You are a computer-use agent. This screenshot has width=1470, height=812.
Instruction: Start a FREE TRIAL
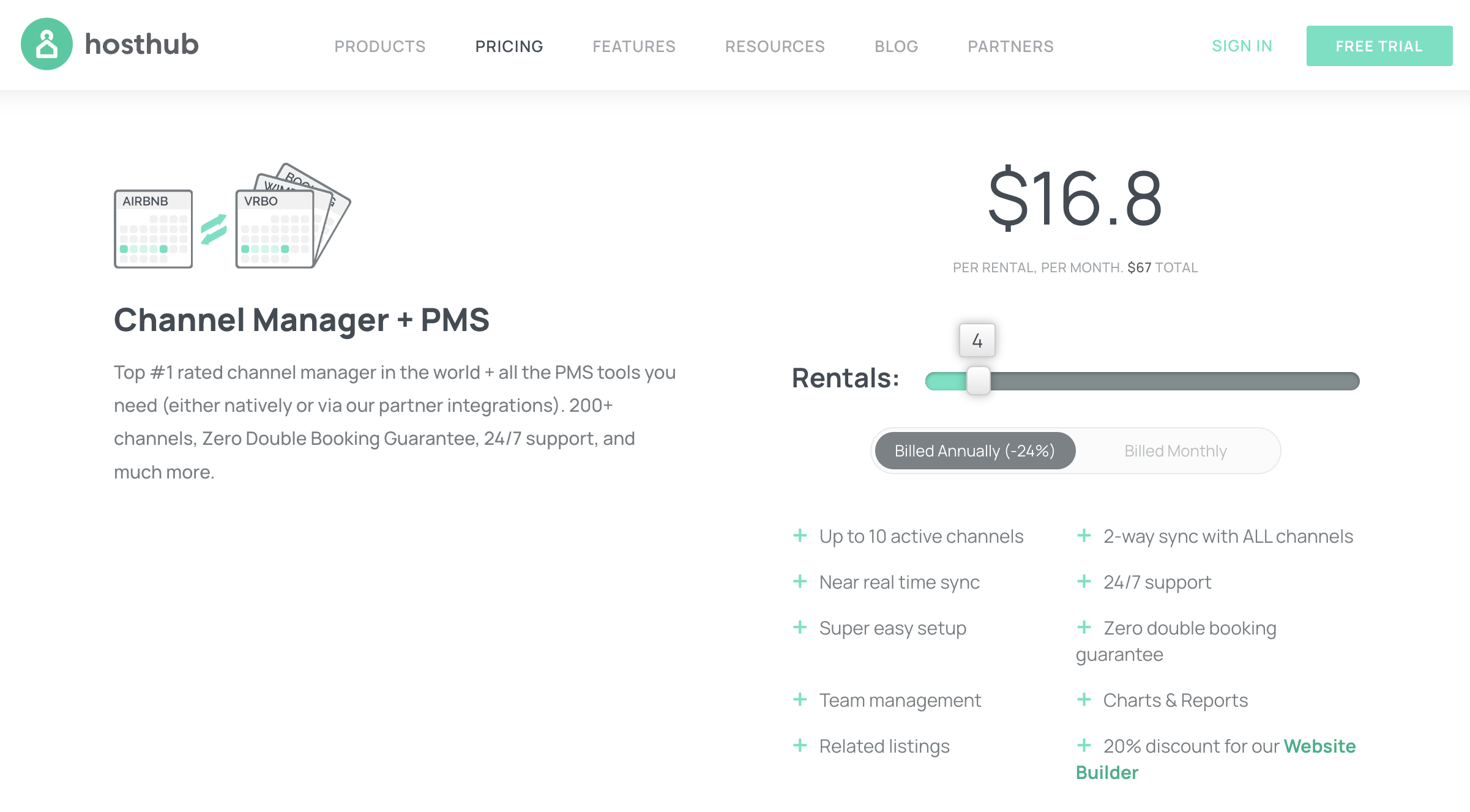point(1379,45)
